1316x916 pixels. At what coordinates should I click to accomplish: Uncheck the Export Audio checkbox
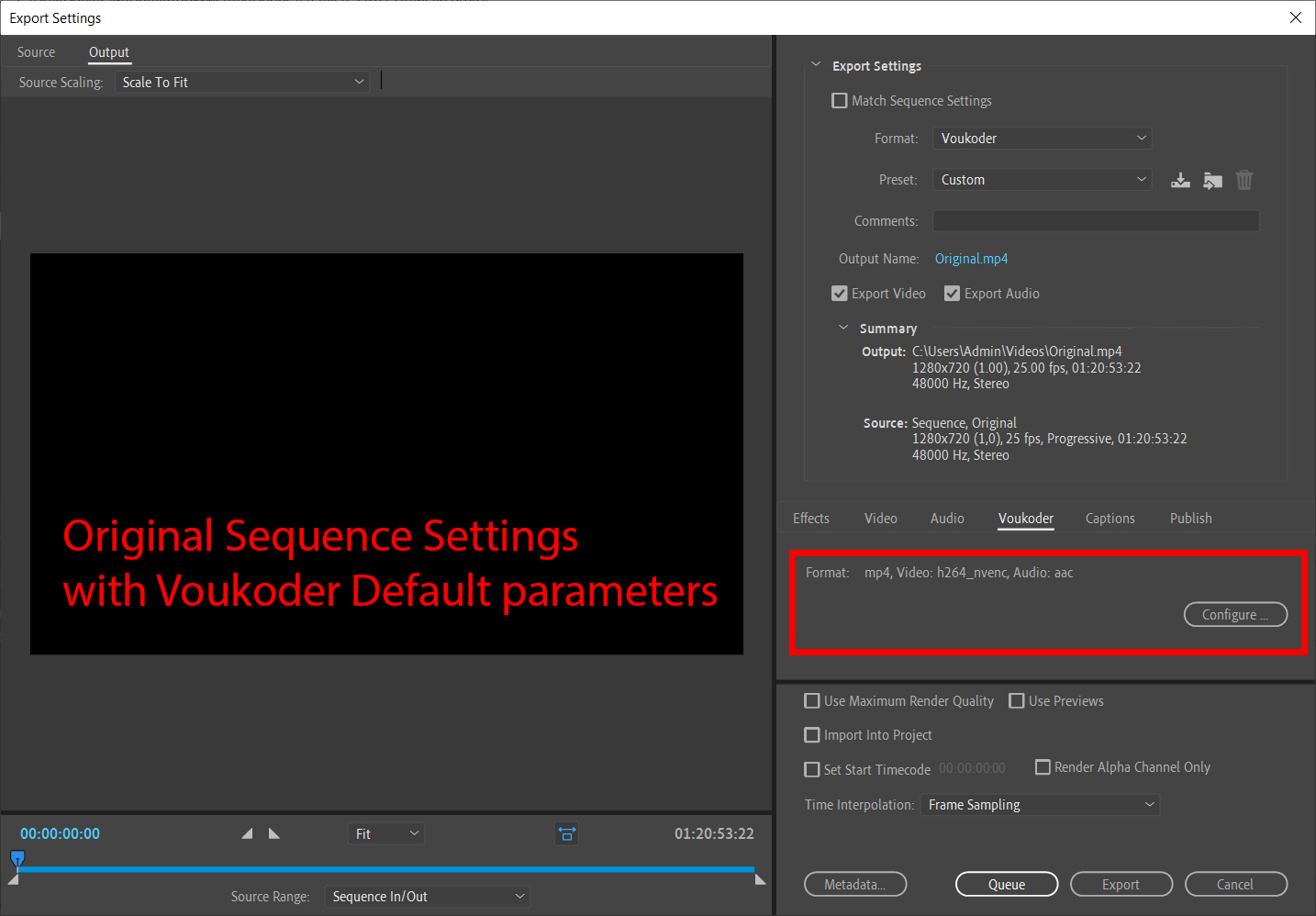[953, 294]
